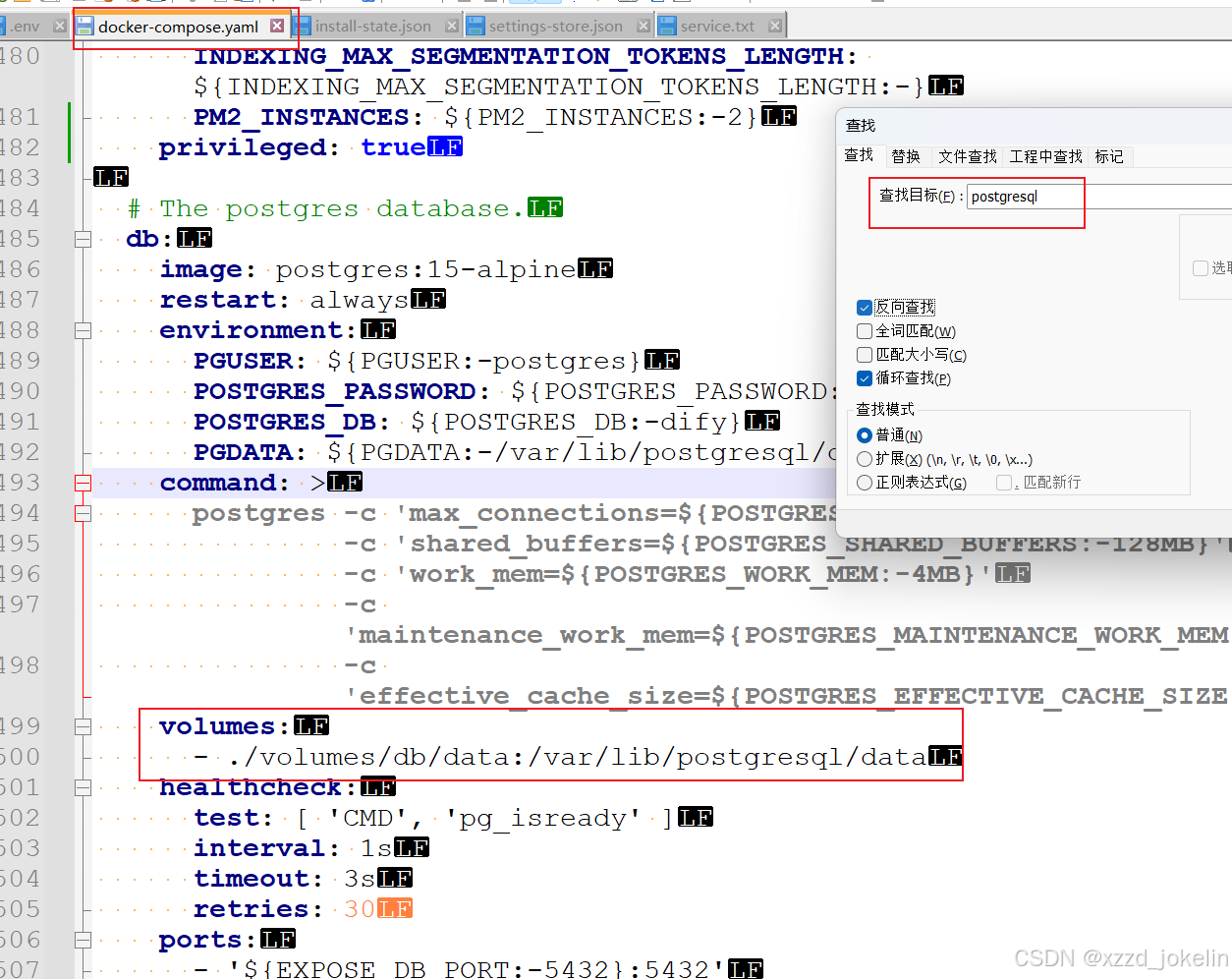
Task: Click the 'PGUSER' key in environment
Action: [x=243, y=361]
